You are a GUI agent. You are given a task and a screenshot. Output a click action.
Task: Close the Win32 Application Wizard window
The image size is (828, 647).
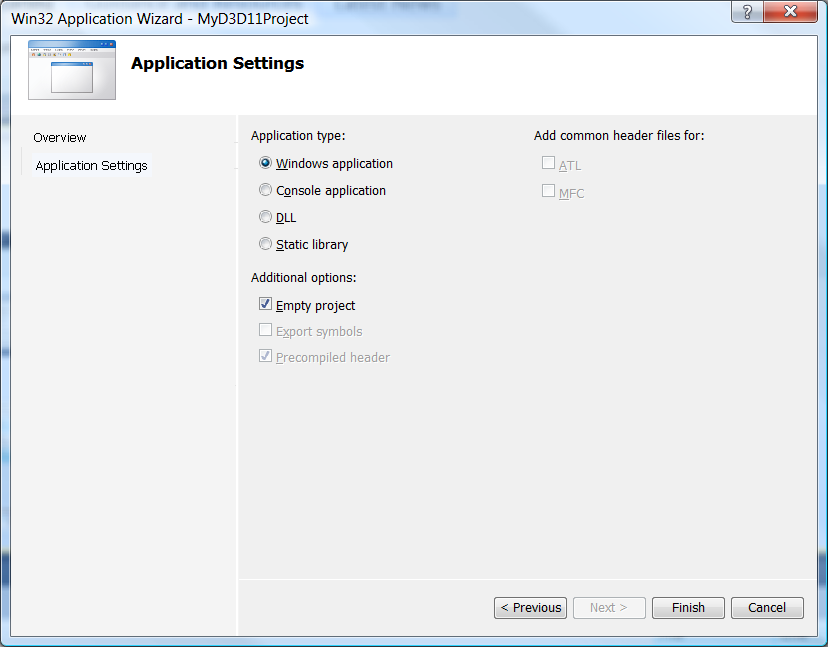[791, 13]
